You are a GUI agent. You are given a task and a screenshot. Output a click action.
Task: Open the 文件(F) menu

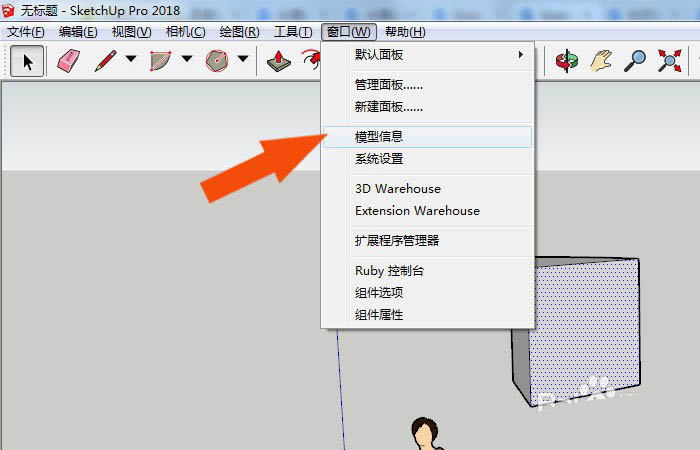(26, 32)
